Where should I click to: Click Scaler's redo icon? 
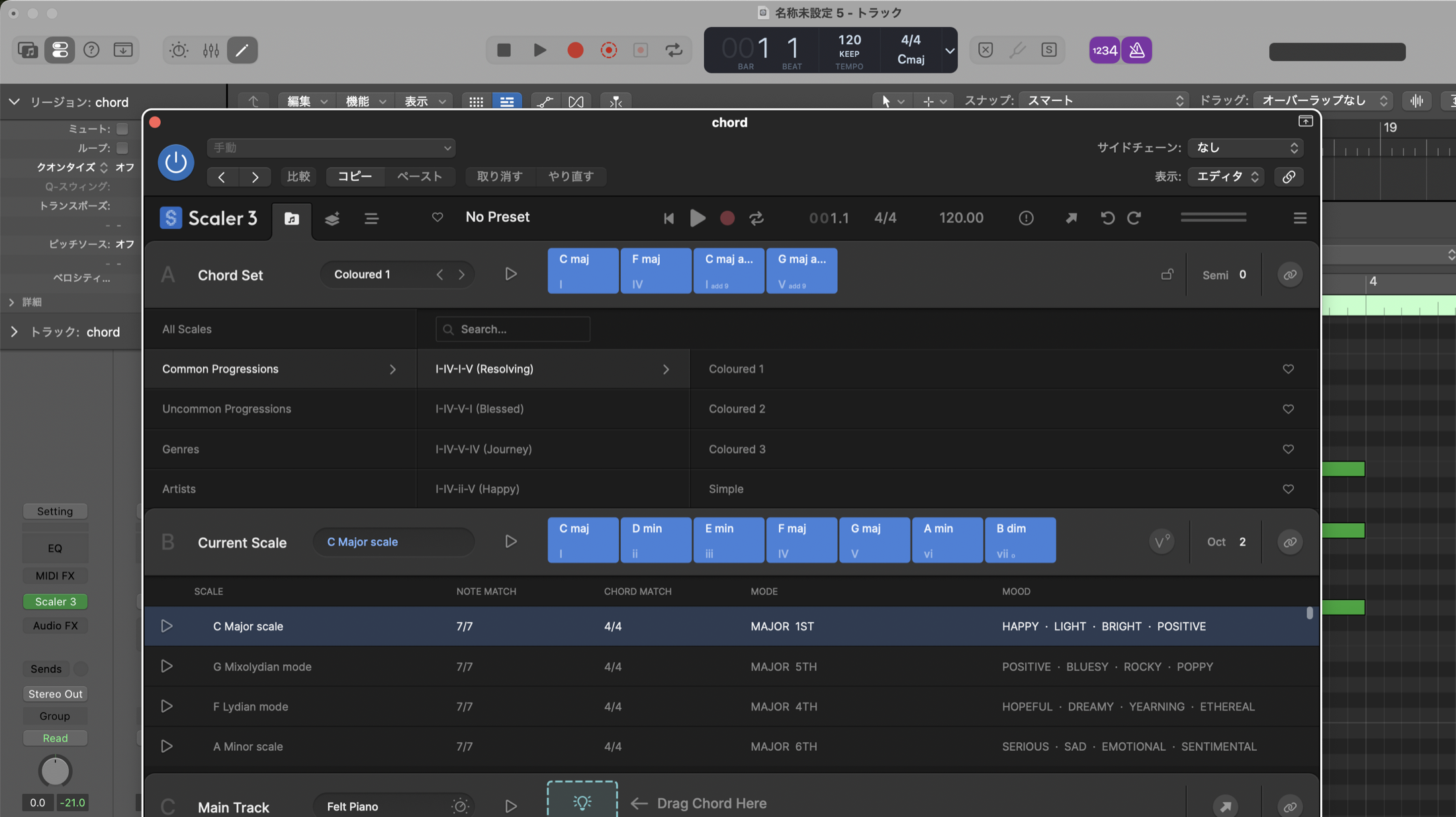[1134, 218]
